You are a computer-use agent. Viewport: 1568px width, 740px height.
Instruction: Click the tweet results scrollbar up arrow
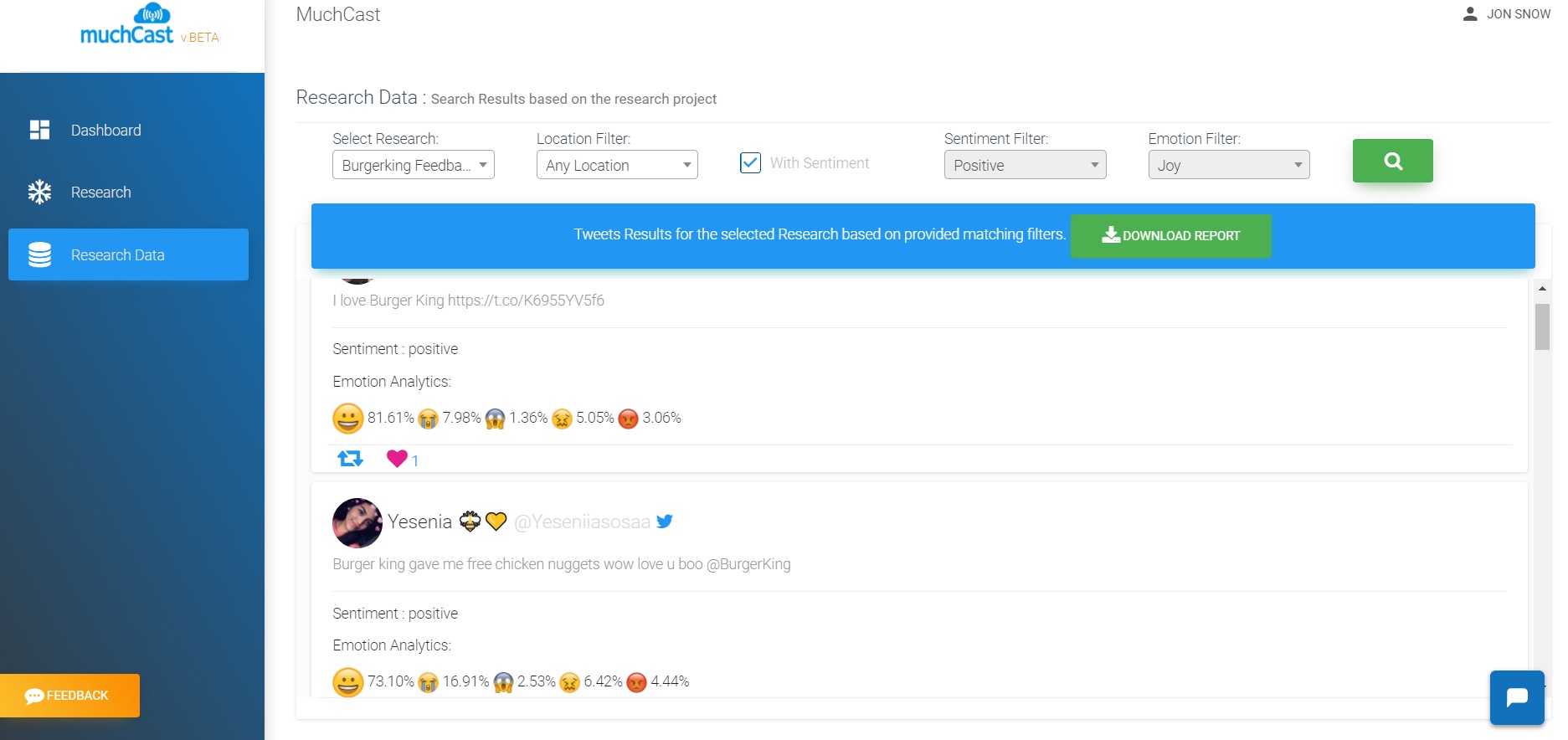[x=1542, y=289]
